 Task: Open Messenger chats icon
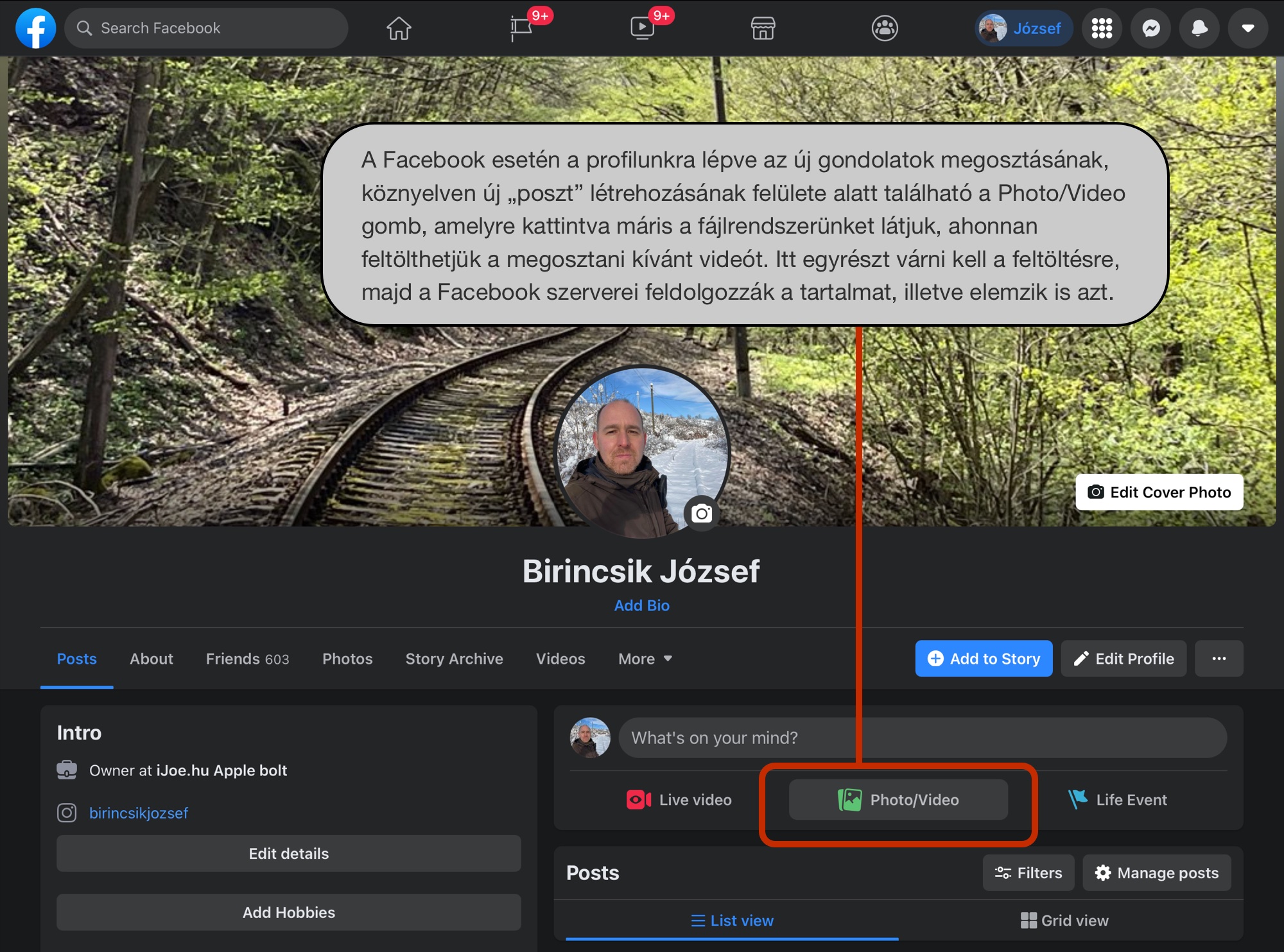(1151, 28)
